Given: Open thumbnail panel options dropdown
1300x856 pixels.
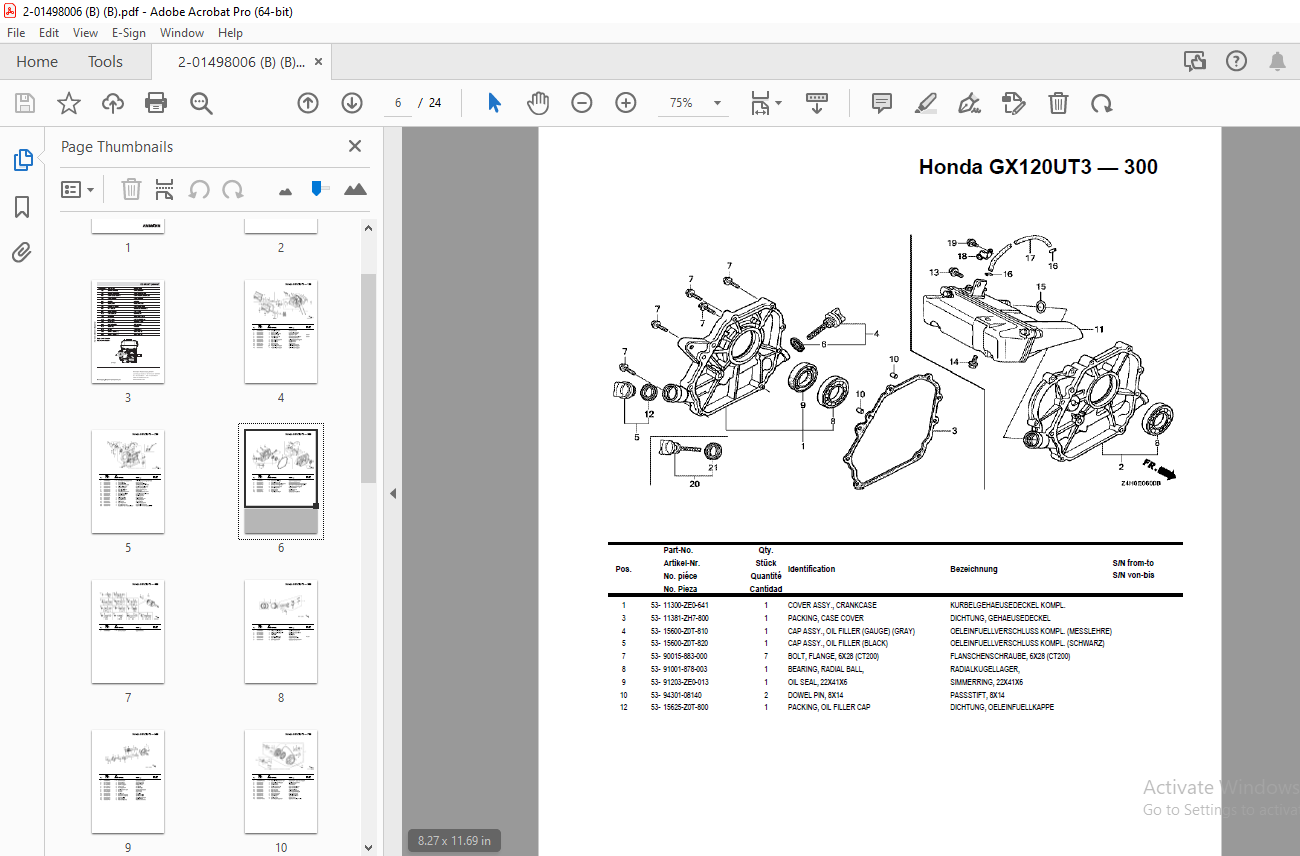Looking at the screenshot, I should tap(77, 189).
